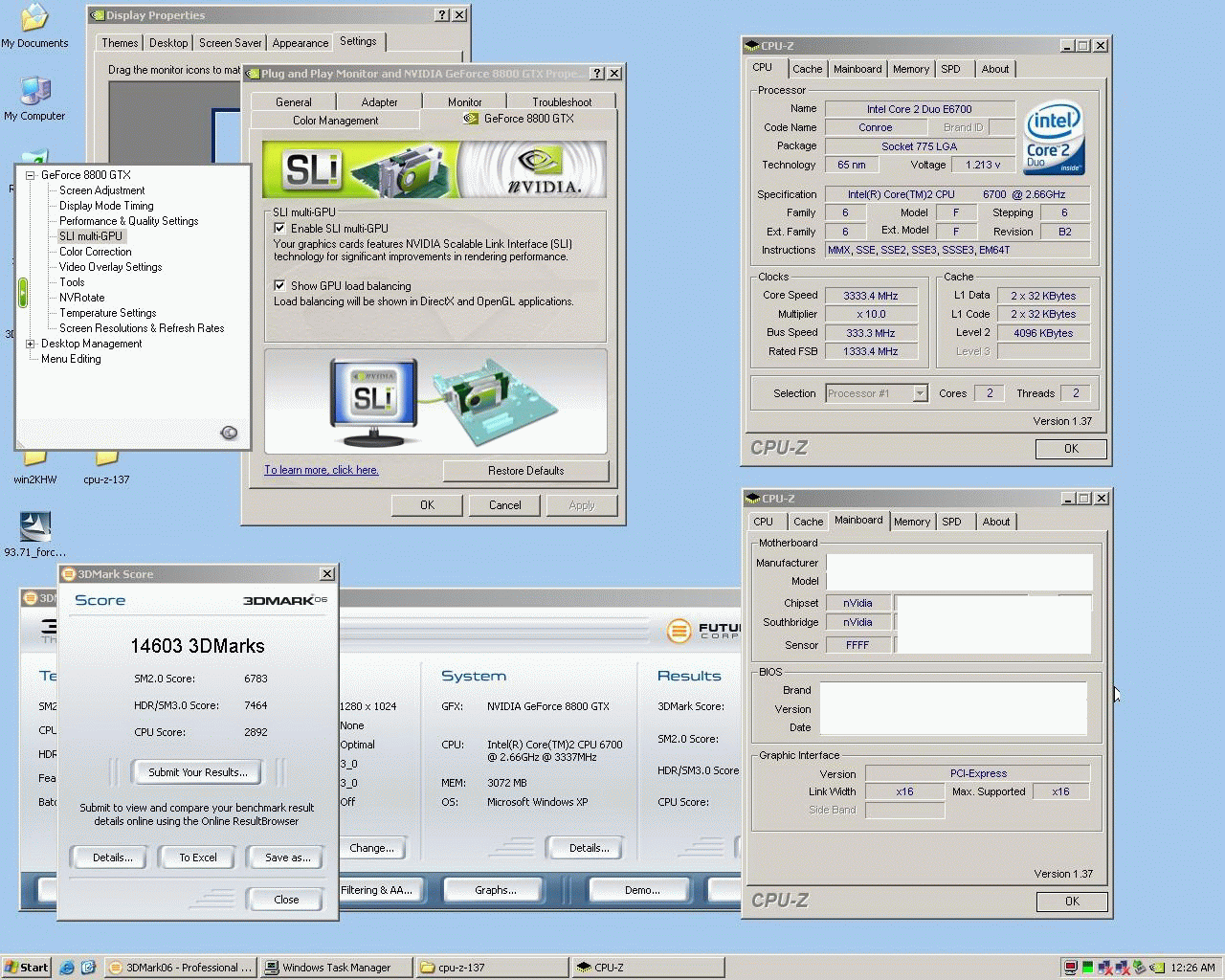The image size is (1225, 980).
Task: Click Submit Your Results in the 3DMark Score dialog
Action: click(x=197, y=772)
